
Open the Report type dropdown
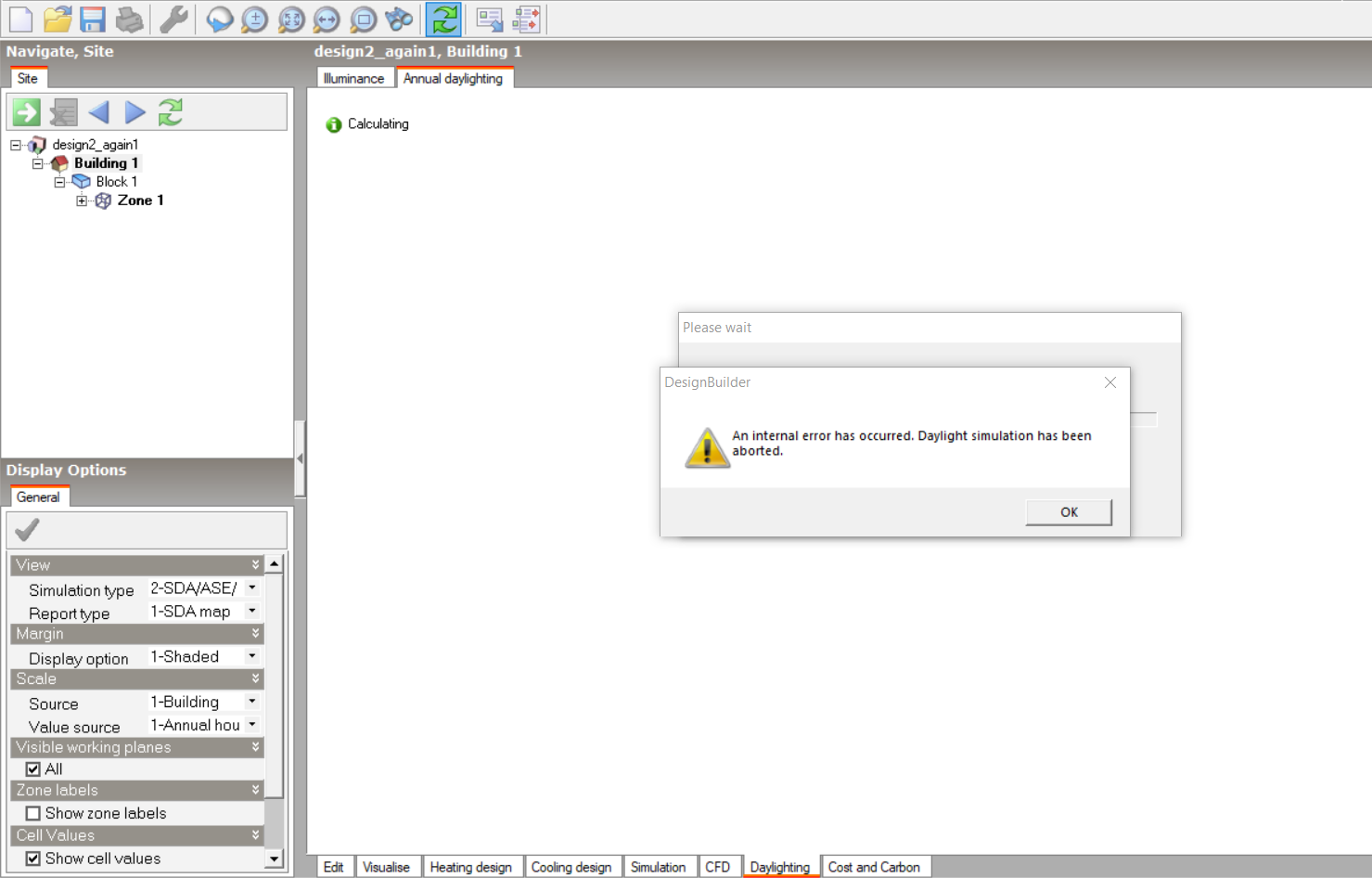tap(252, 611)
